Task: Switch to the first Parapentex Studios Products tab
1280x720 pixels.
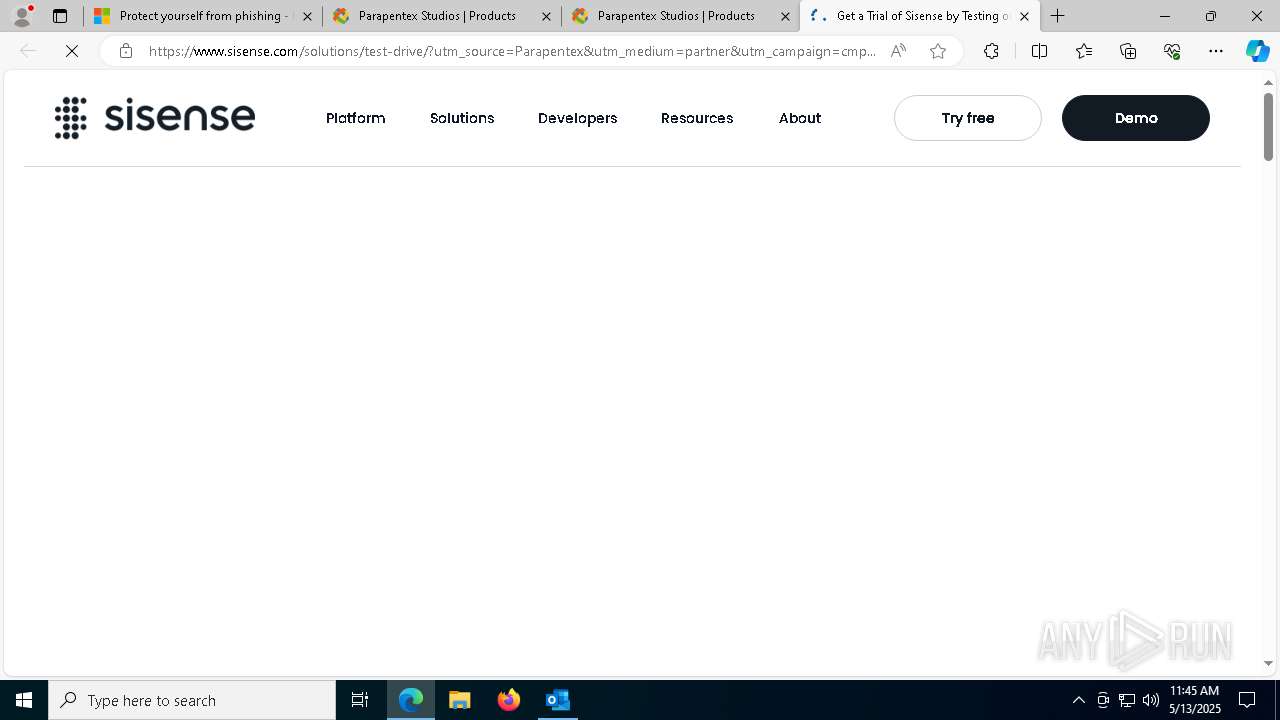Action: pos(441,16)
